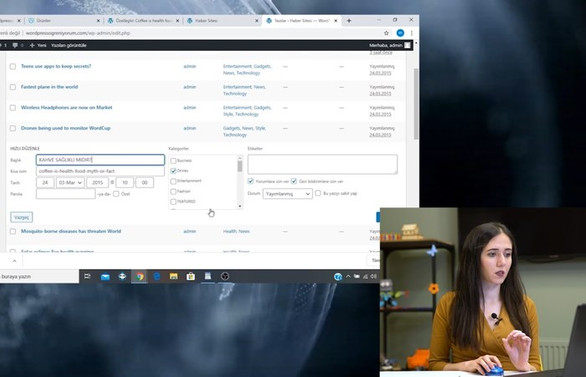Switch to Chrome on the taskbar
Image resolution: width=586 pixels, height=377 pixels.
coord(139,276)
